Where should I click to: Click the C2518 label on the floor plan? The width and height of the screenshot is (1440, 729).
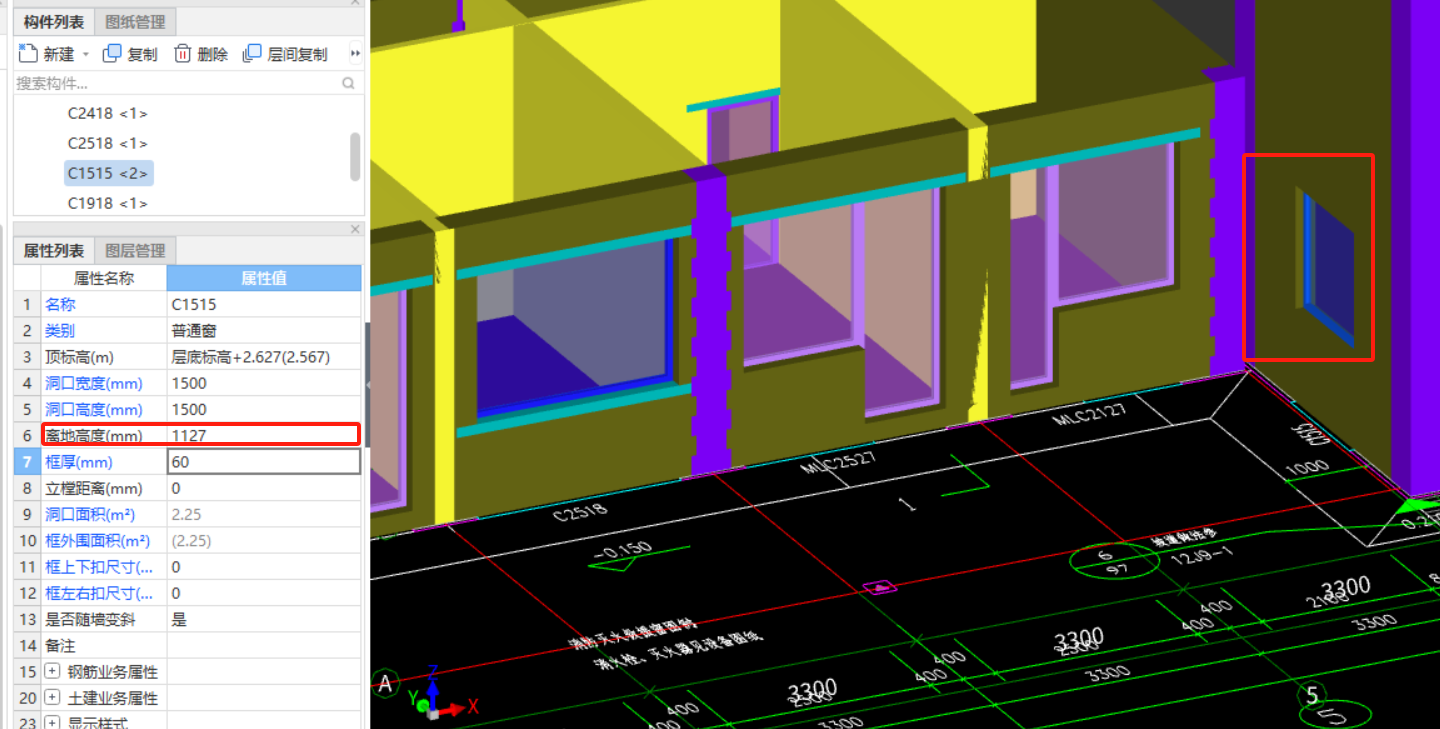pos(581,513)
